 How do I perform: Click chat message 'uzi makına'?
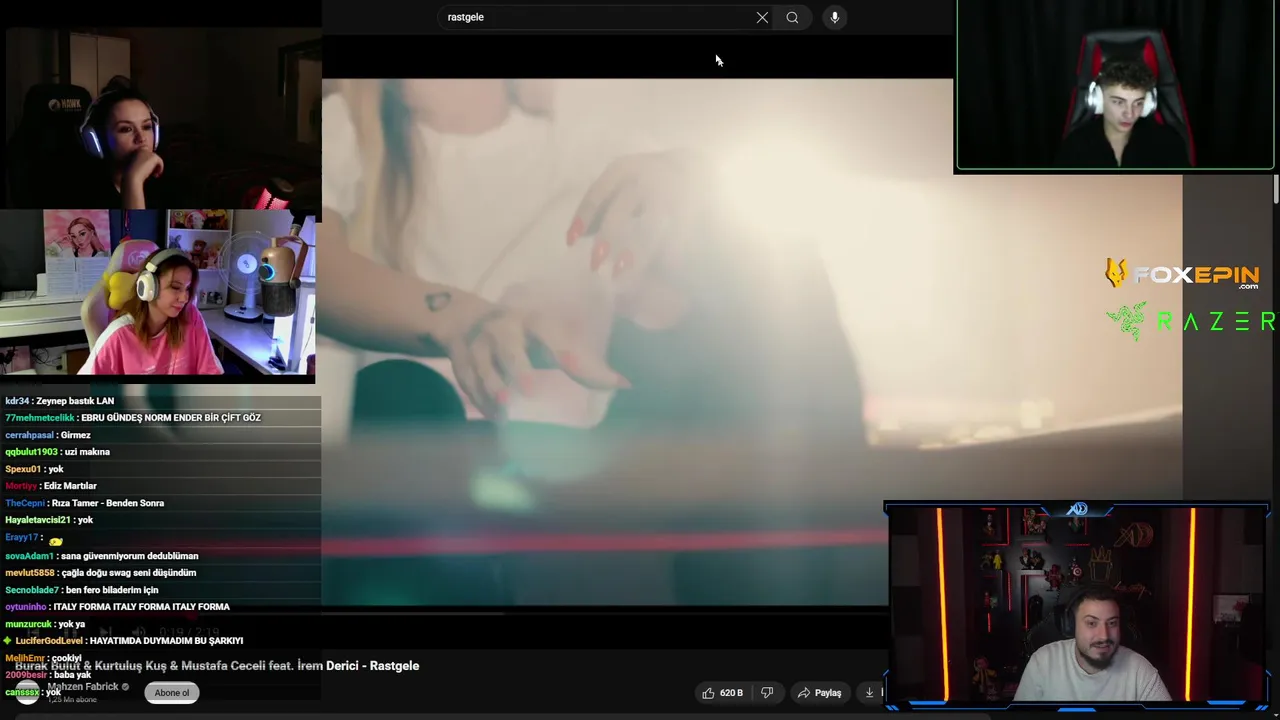click(x=87, y=452)
